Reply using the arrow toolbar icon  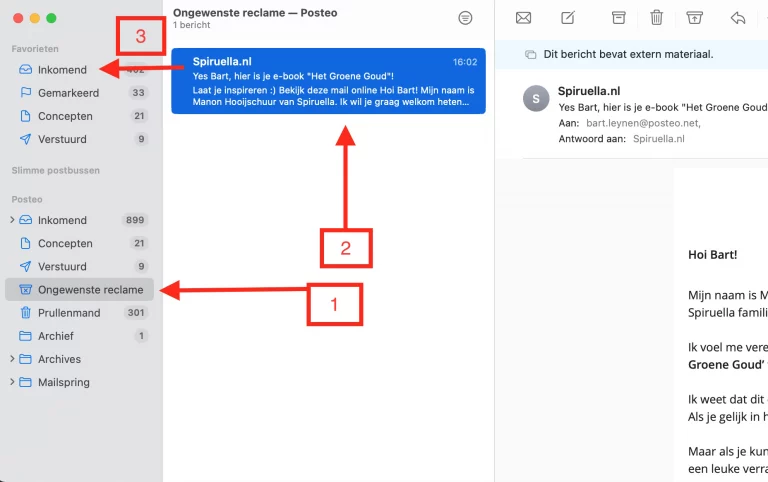pos(738,18)
